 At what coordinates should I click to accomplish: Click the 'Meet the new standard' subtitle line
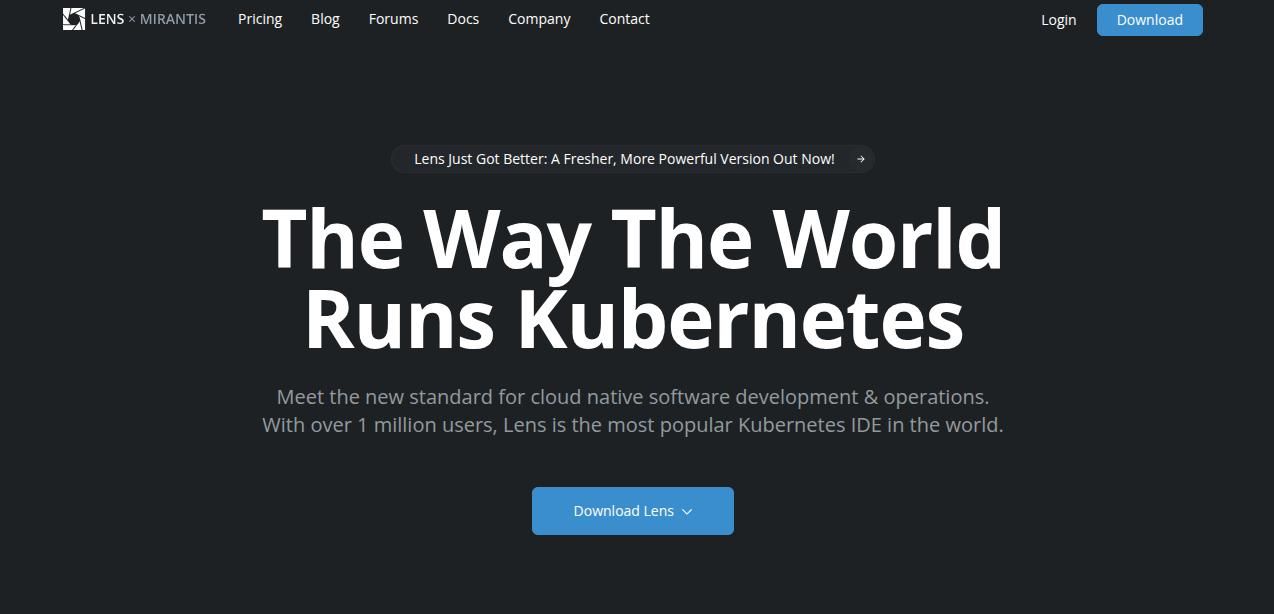coord(633,397)
